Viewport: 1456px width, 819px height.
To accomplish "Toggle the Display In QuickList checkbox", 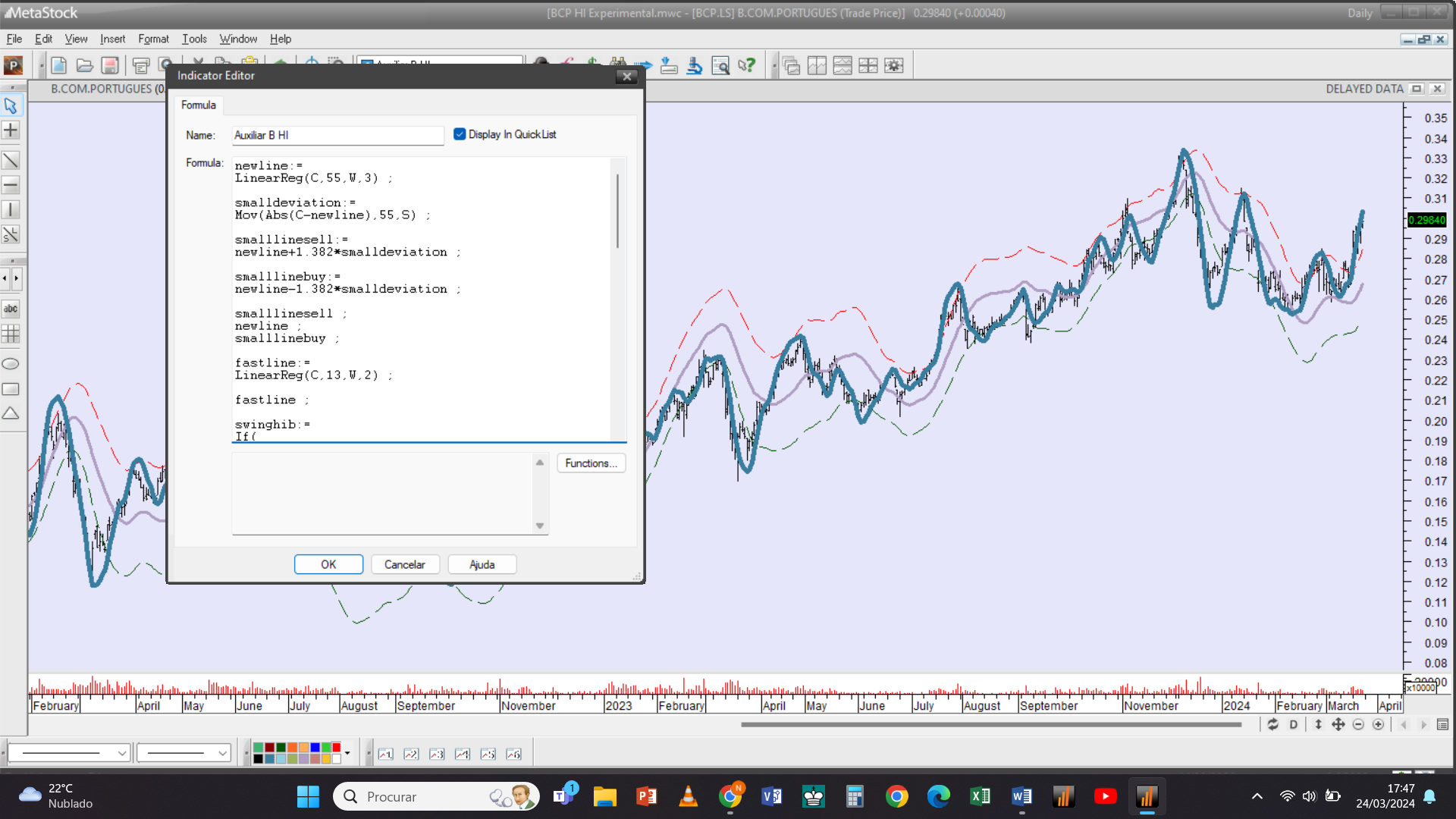I will click(460, 134).
